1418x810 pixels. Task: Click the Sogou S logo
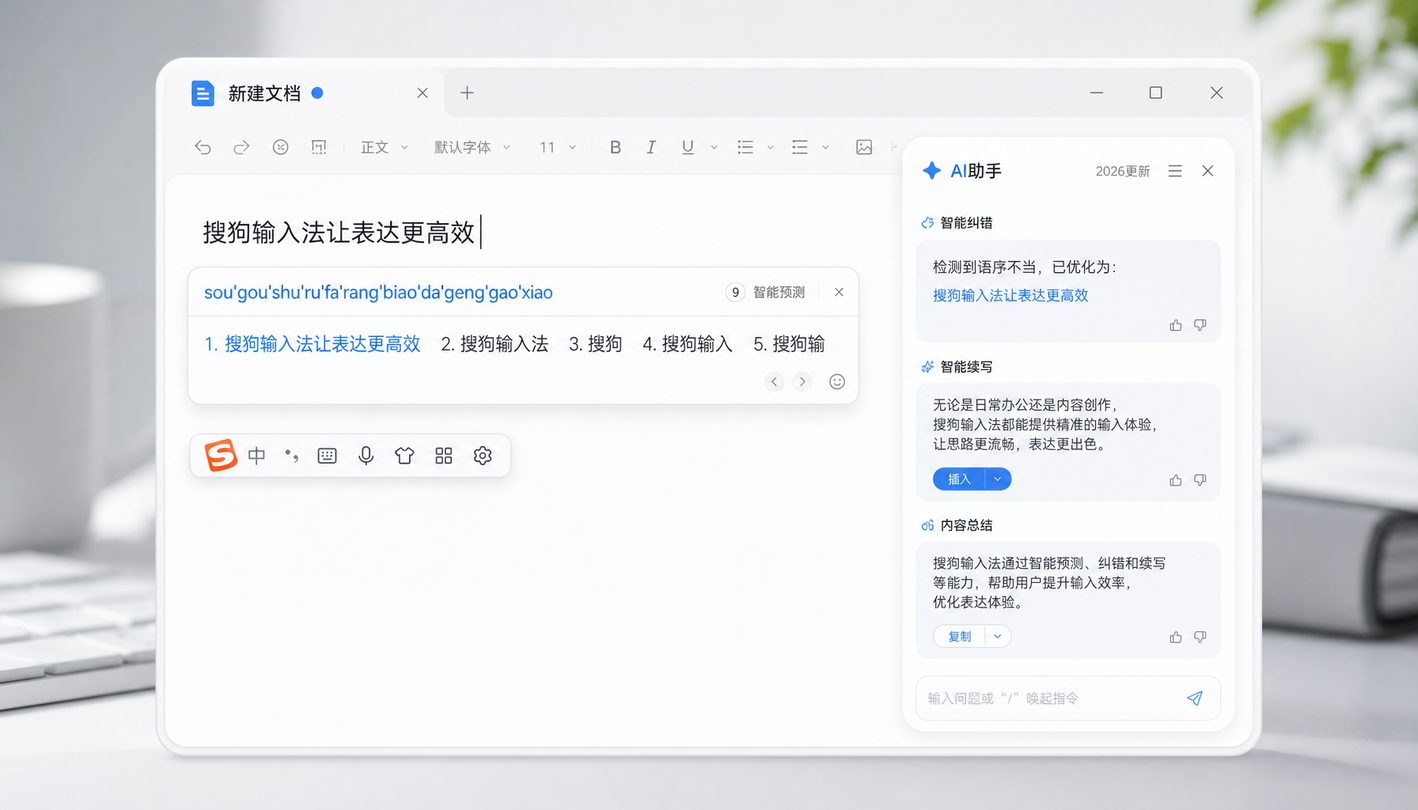point(221,455)
